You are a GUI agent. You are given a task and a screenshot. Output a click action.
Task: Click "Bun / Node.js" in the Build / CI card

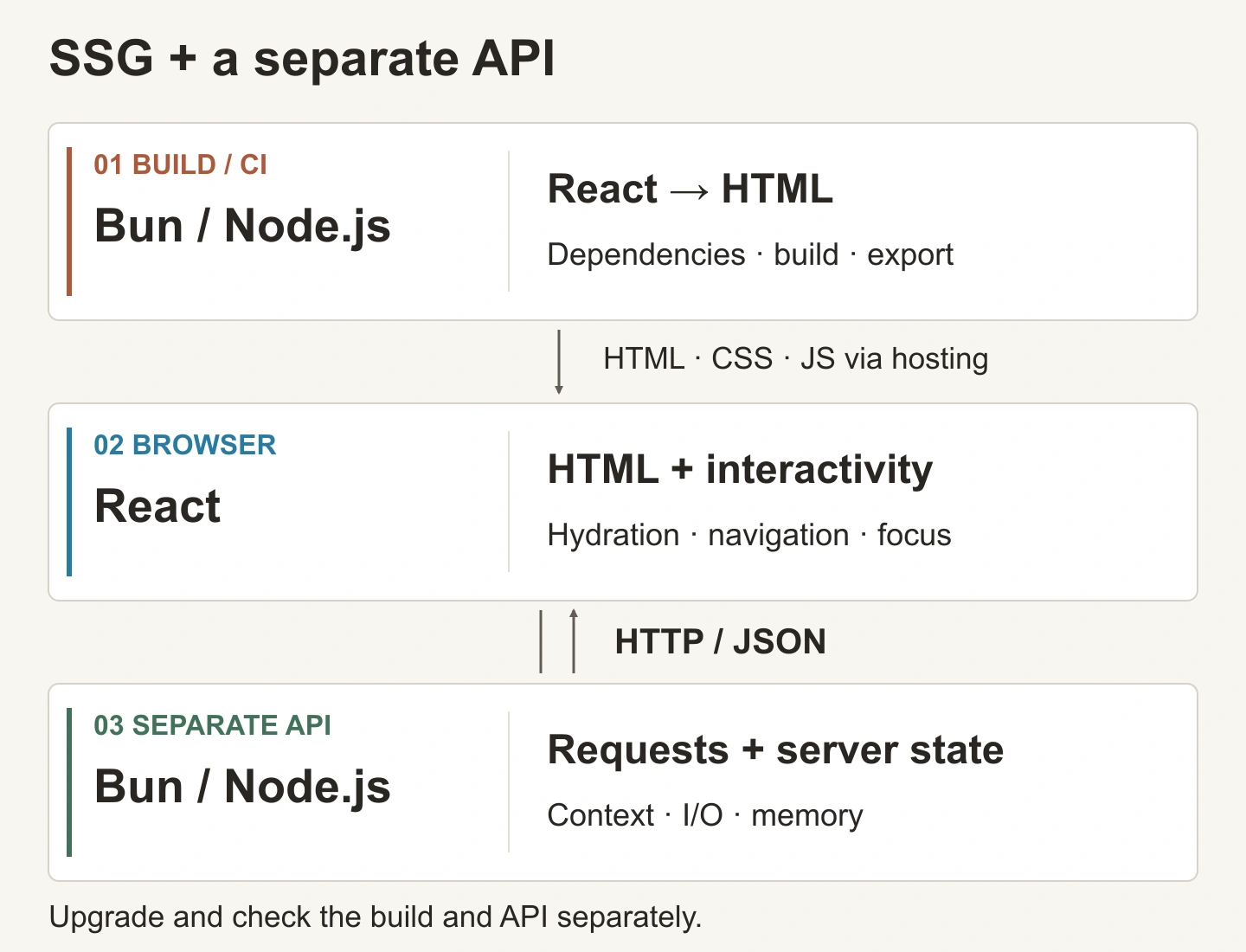coord(242,227)
